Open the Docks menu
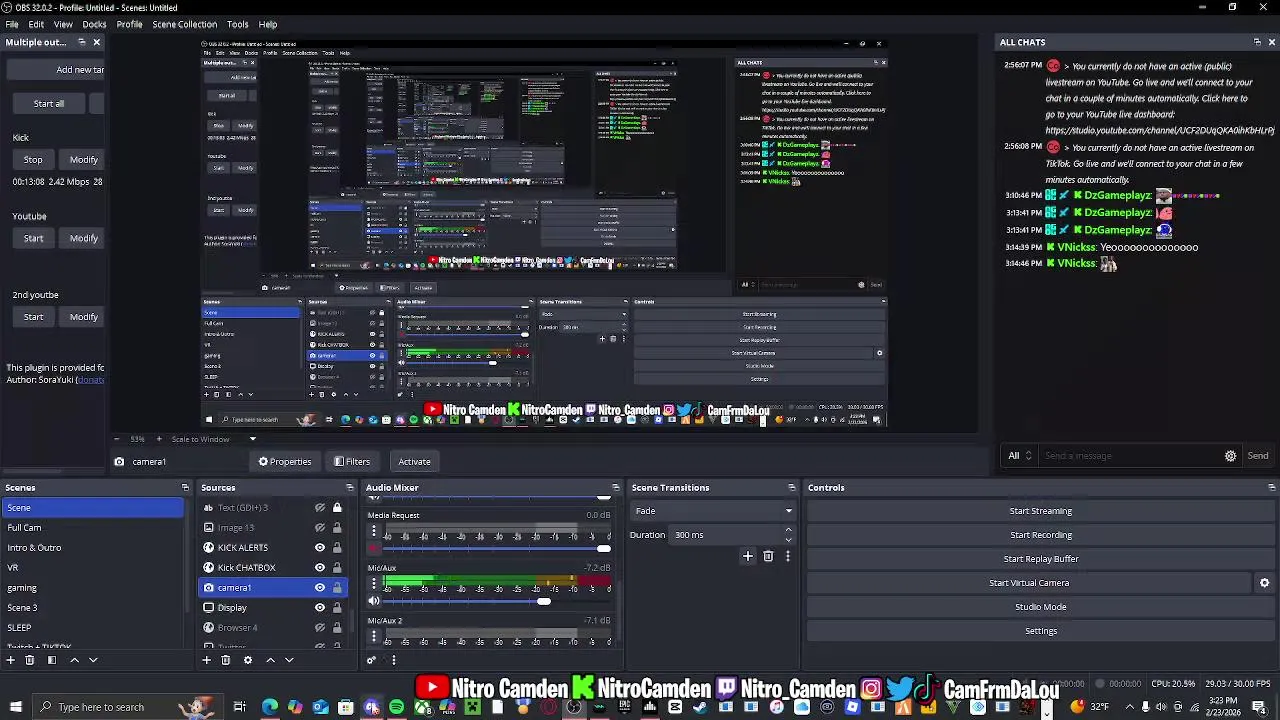 click(94, 24)
